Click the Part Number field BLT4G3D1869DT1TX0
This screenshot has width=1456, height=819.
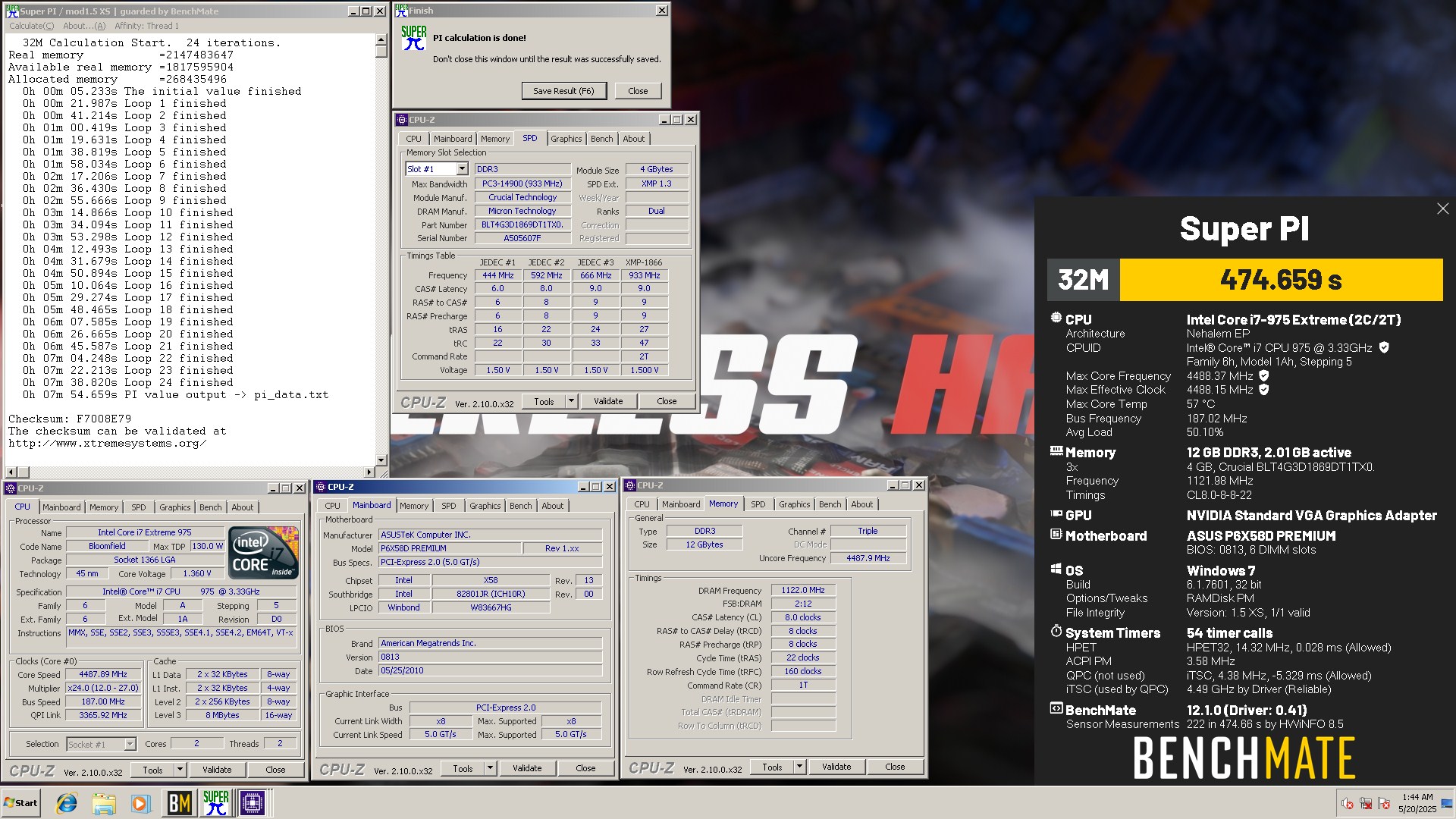(522, 224)
